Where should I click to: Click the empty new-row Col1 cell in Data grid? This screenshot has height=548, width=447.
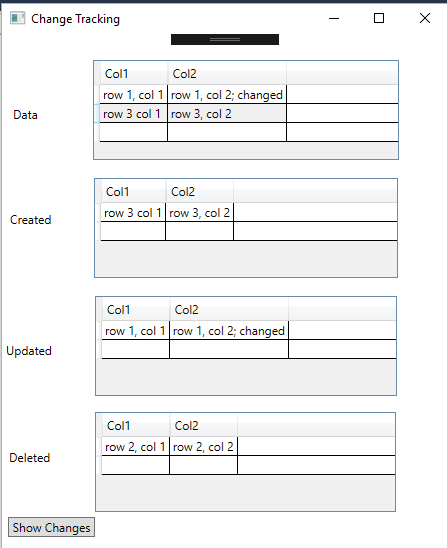(134, 132)
